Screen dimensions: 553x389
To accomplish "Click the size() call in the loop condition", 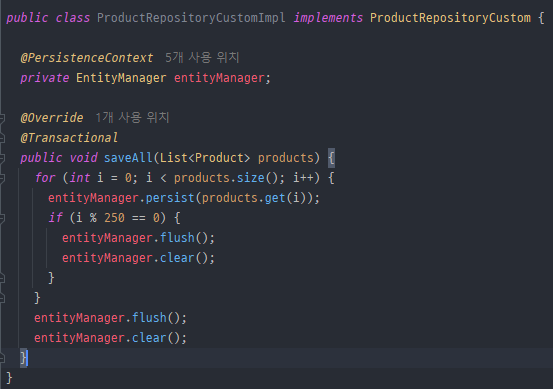I will pyautogui.click(x=257, y=178).
